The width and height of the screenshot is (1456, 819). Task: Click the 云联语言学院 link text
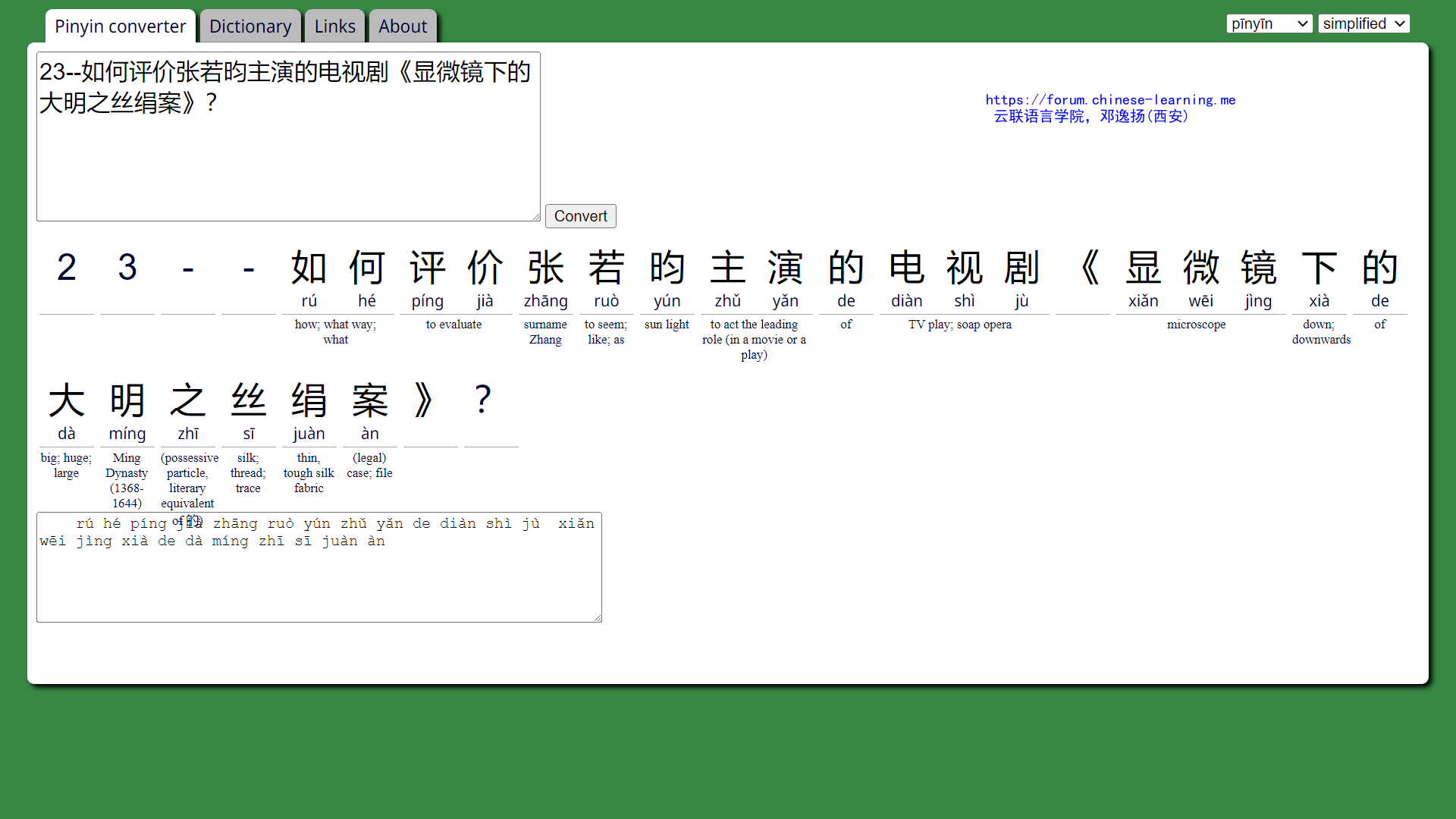[x=1039, y=116]
